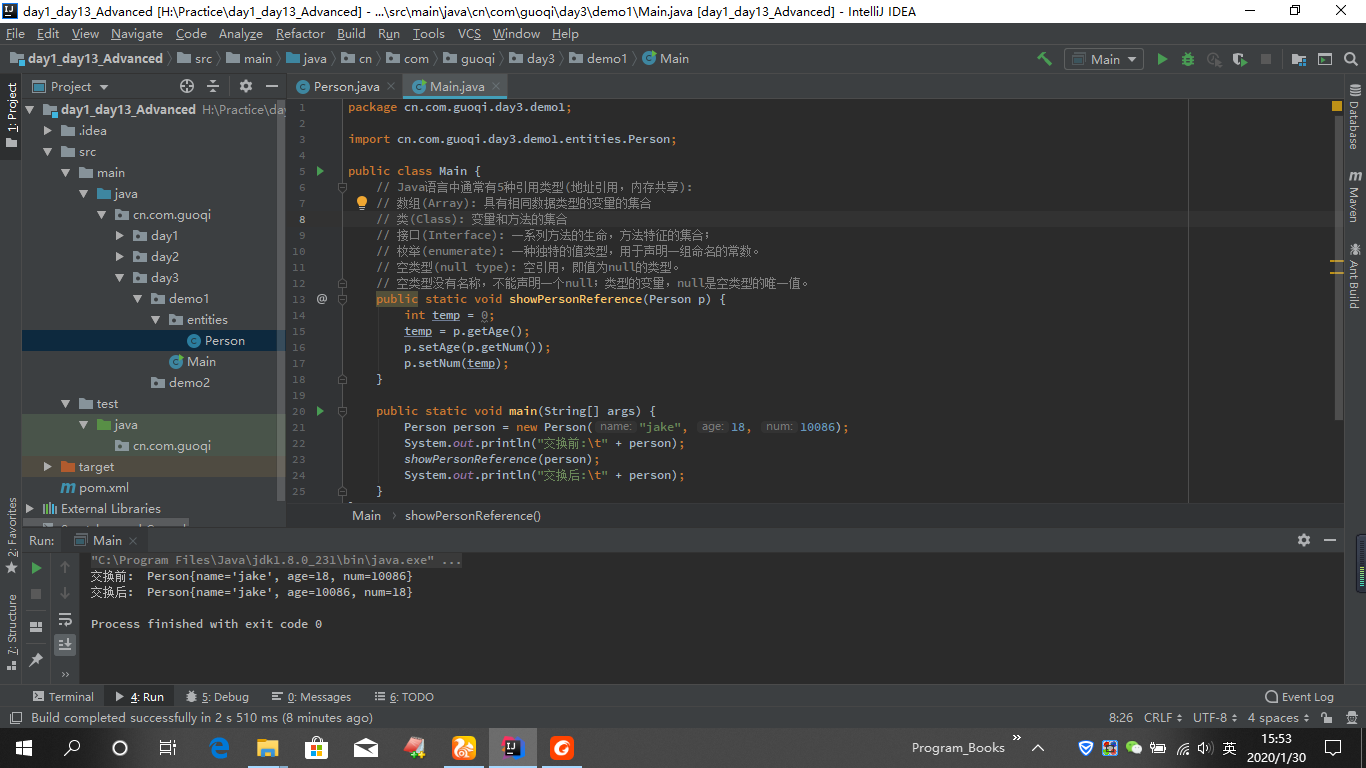Open Project panel settings gear
This screenshot has height=768, width=1366.
[246, 86]
